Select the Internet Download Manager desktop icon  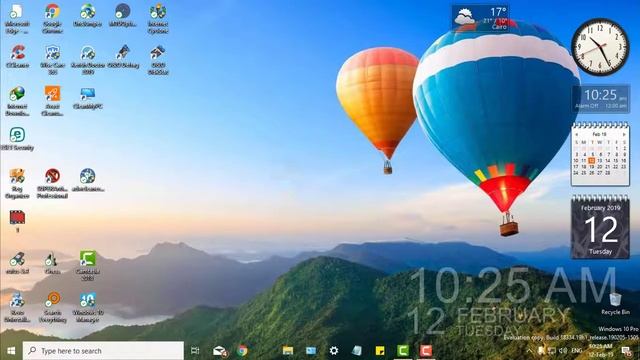pos(17,101)
